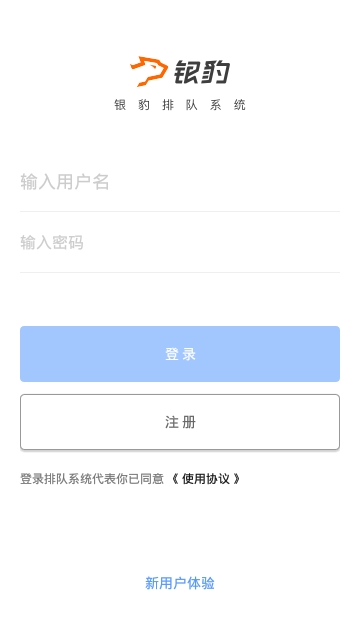360x640 pixels.
Task: Click the 银 character in the subtitle
Action: tap(120, 105)
